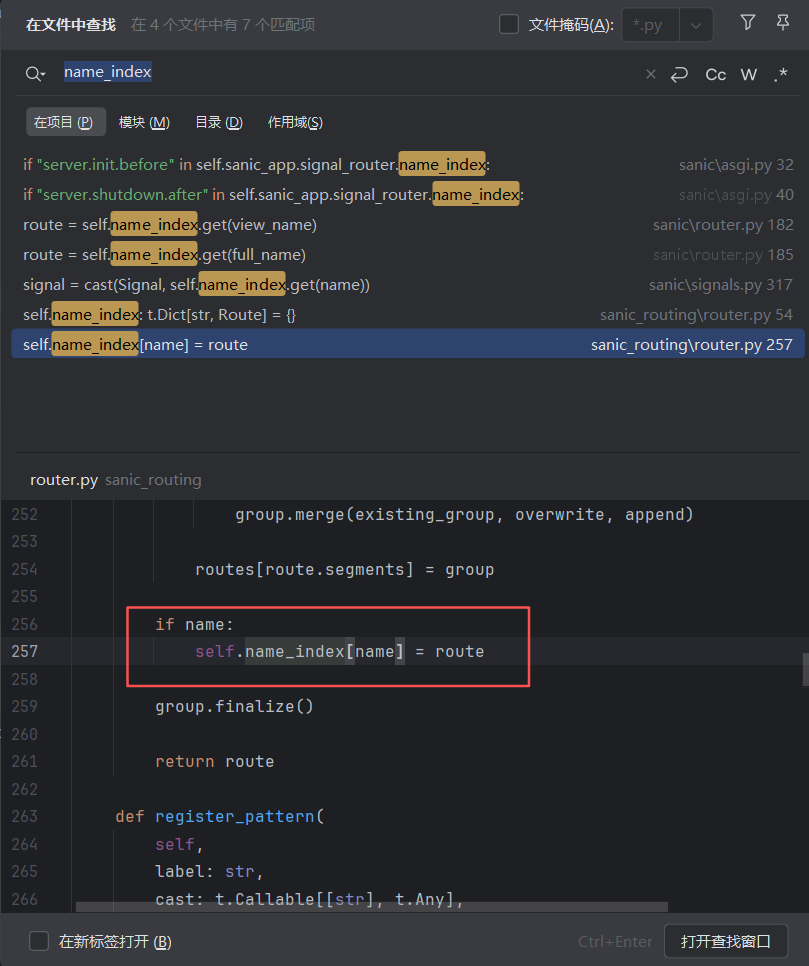Click the horizontal scrollbar in code preview
This screenshot has height=966, width=809.
(x=370, y=907)
